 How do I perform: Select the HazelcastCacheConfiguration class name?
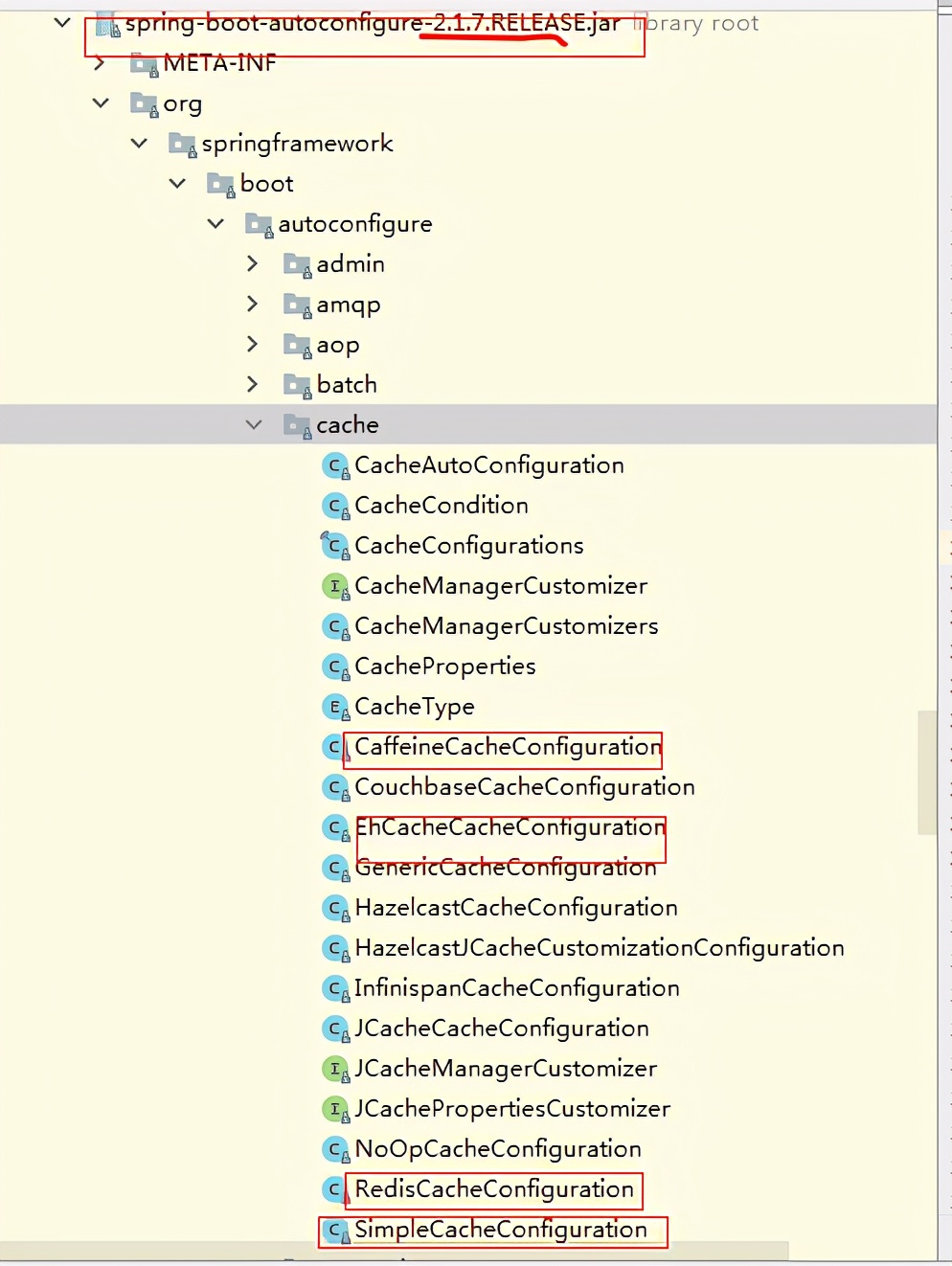pos(516,909)
